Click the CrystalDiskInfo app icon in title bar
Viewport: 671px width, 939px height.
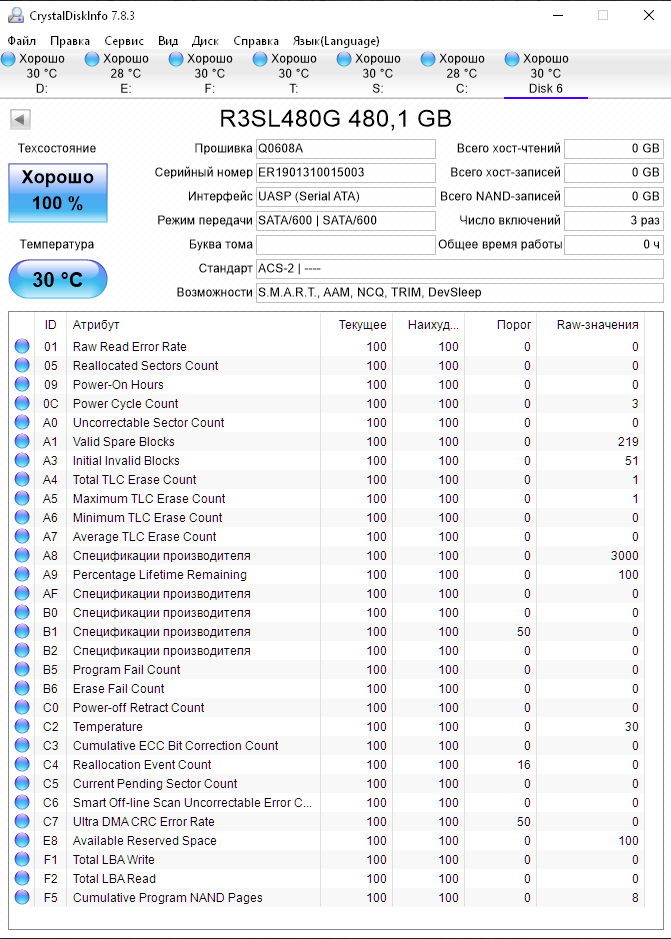[16, 15]
